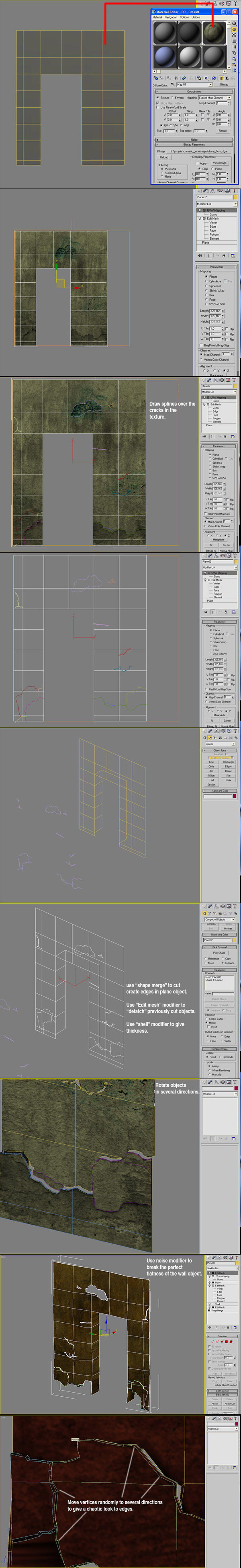Viewport: 241px width, 1568px height.
Task: Enable the Invert checkbox
Action: (209, 1027)
